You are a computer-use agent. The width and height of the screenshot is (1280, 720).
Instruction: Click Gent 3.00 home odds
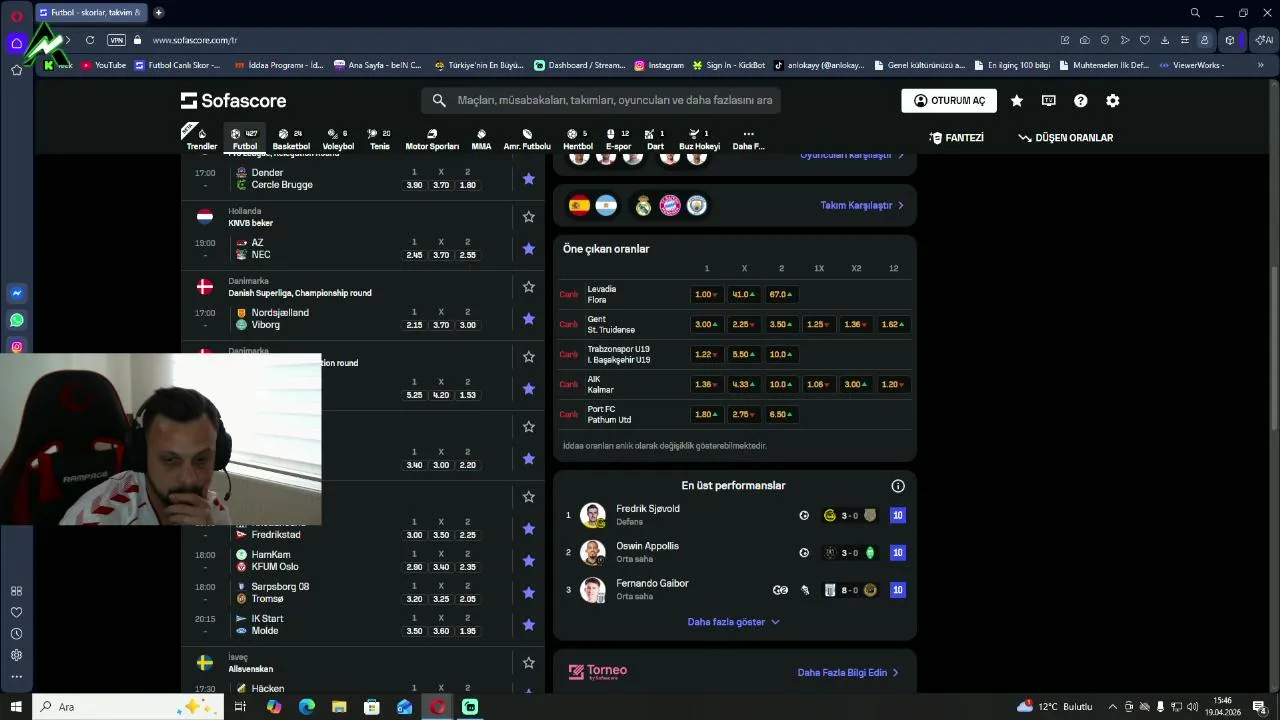point(707,325)
